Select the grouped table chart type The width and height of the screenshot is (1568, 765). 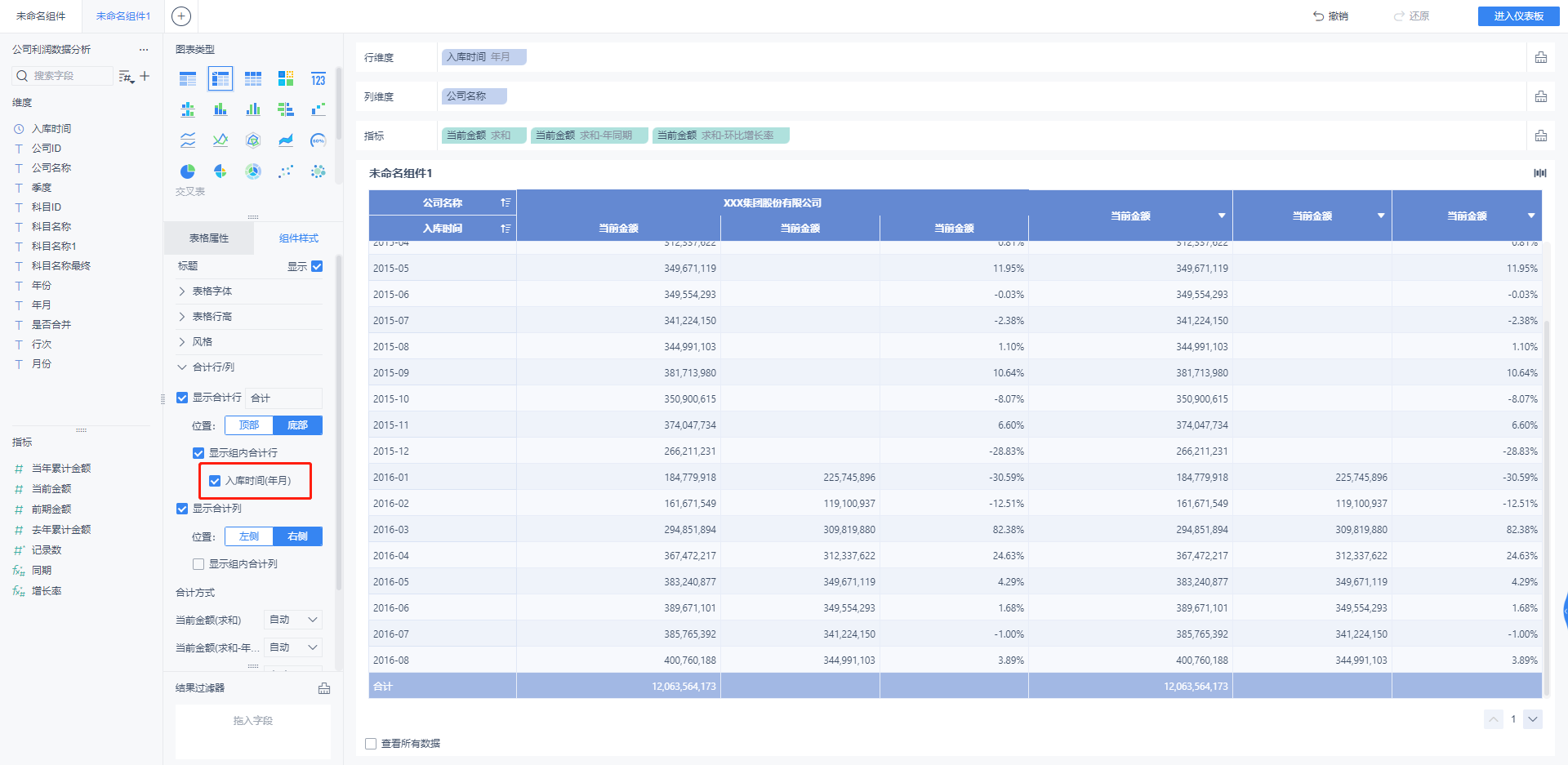click(188, 78)
